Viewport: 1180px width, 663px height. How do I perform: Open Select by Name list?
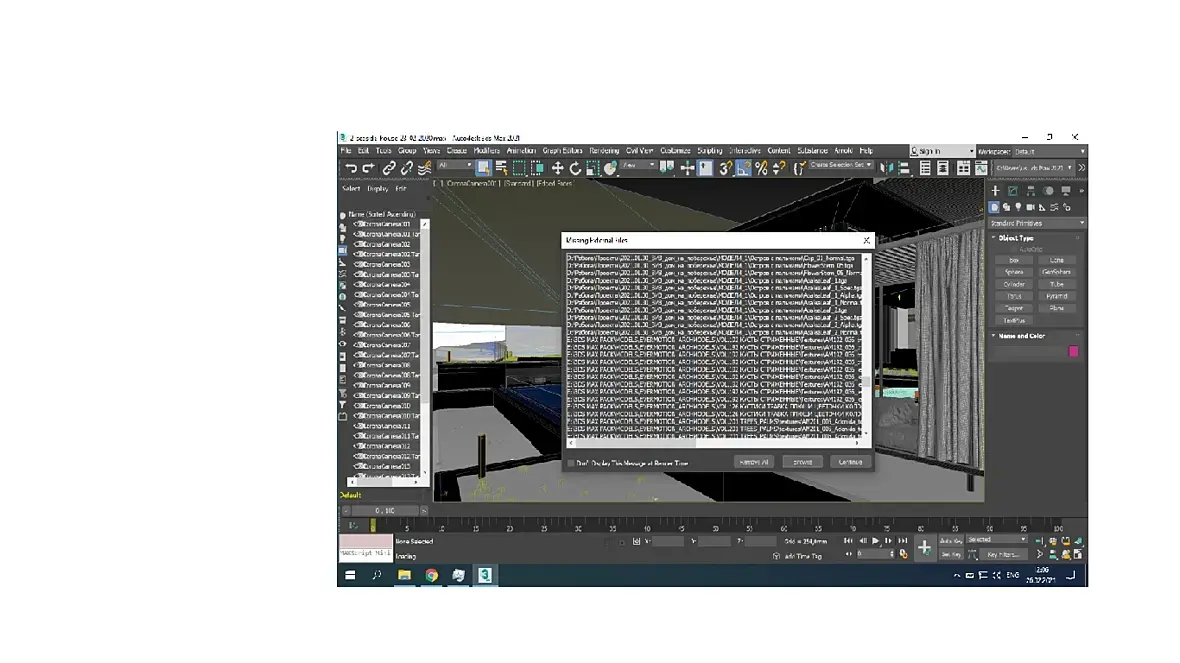[x=501, y=168]
